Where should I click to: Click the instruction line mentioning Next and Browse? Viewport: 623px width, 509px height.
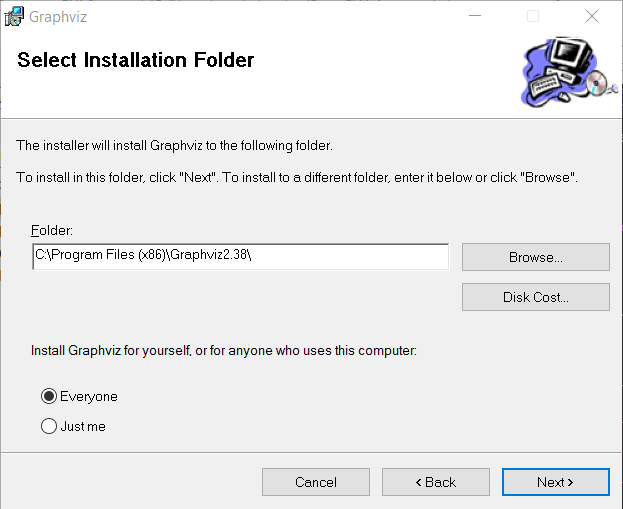tap(297, 177)
